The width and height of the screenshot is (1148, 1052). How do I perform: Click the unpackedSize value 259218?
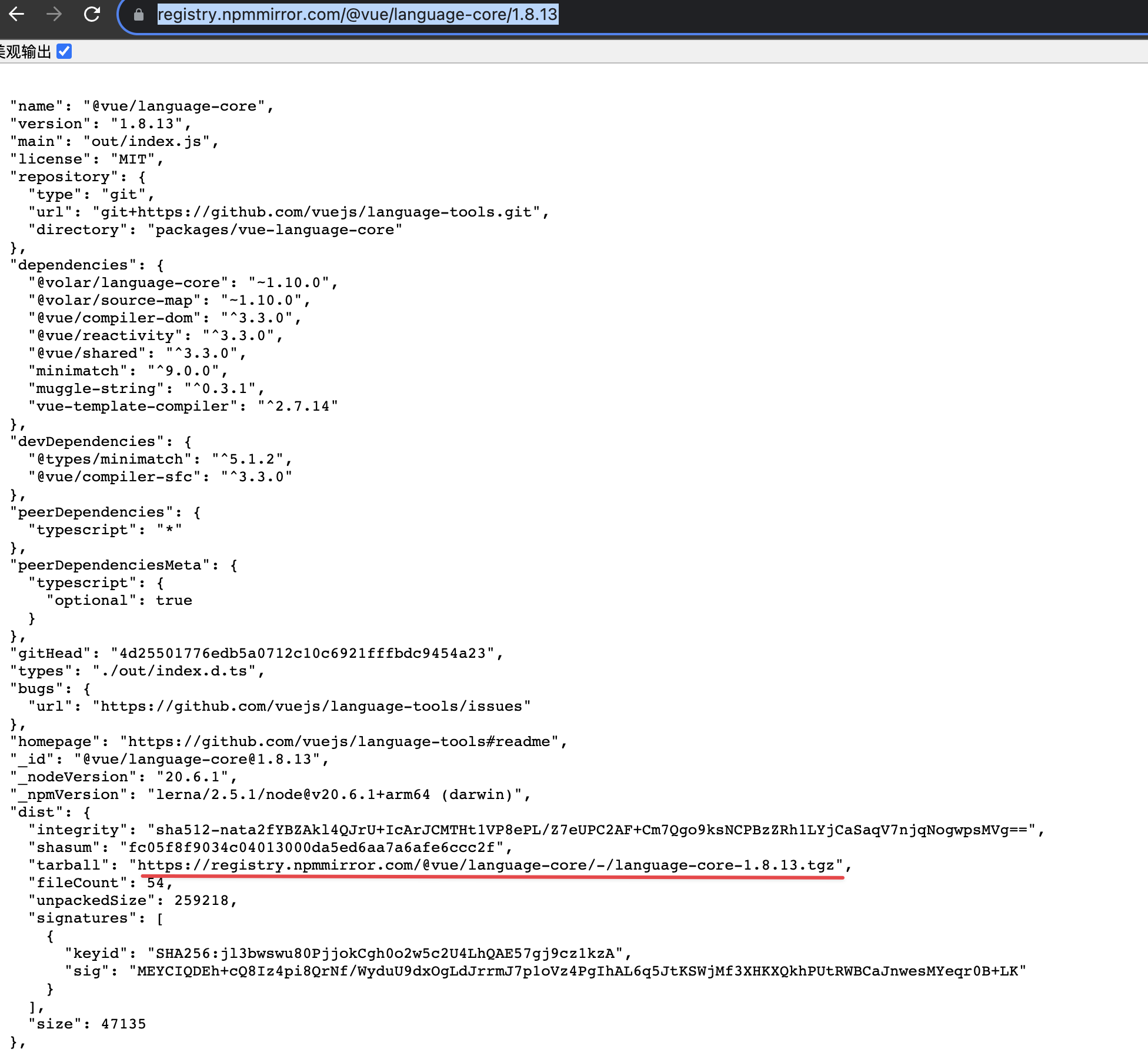point(202,901)
